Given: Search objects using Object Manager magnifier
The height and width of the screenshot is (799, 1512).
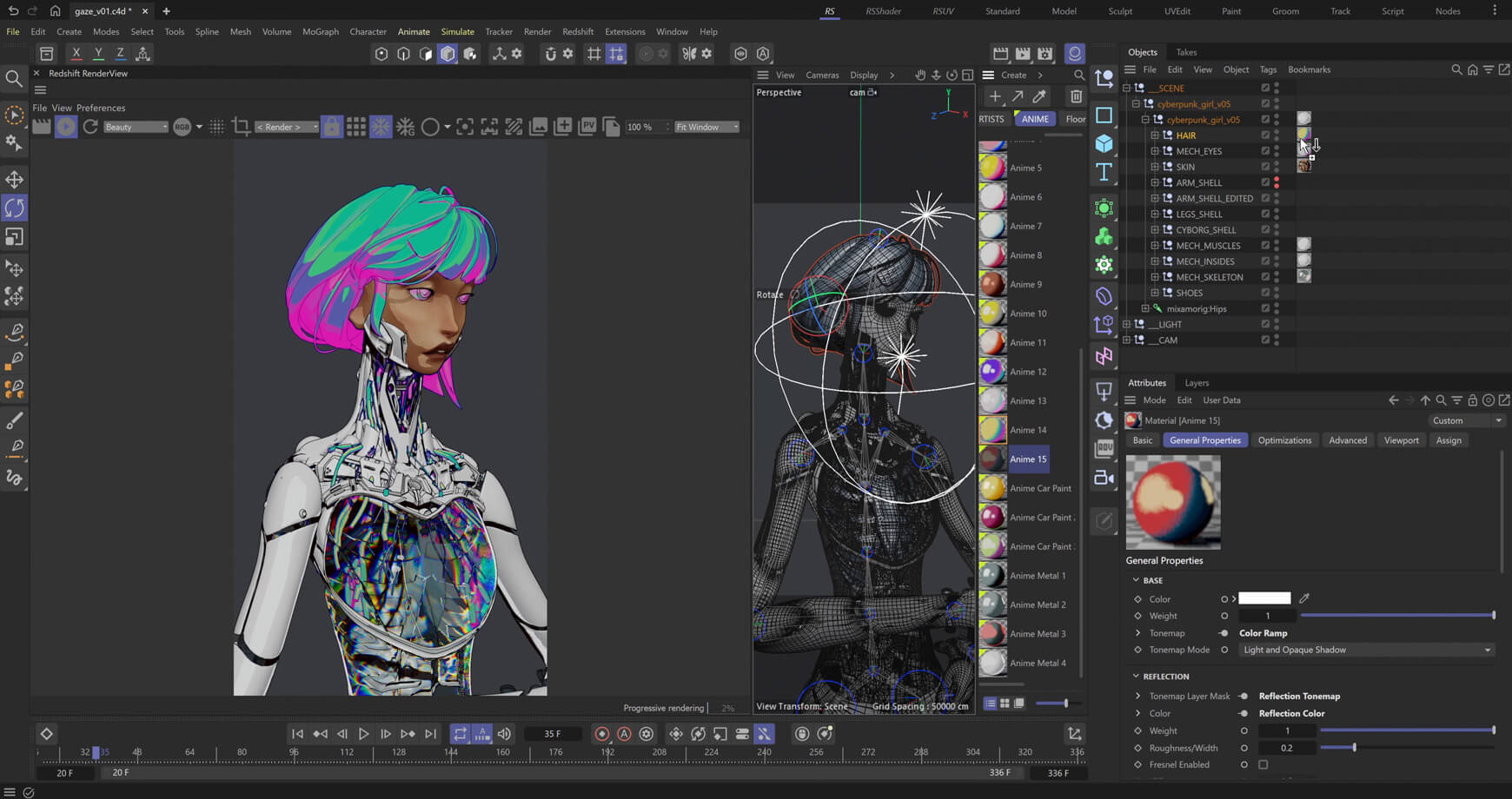Looking at the screenshot, I should (x=1456, y=69).
